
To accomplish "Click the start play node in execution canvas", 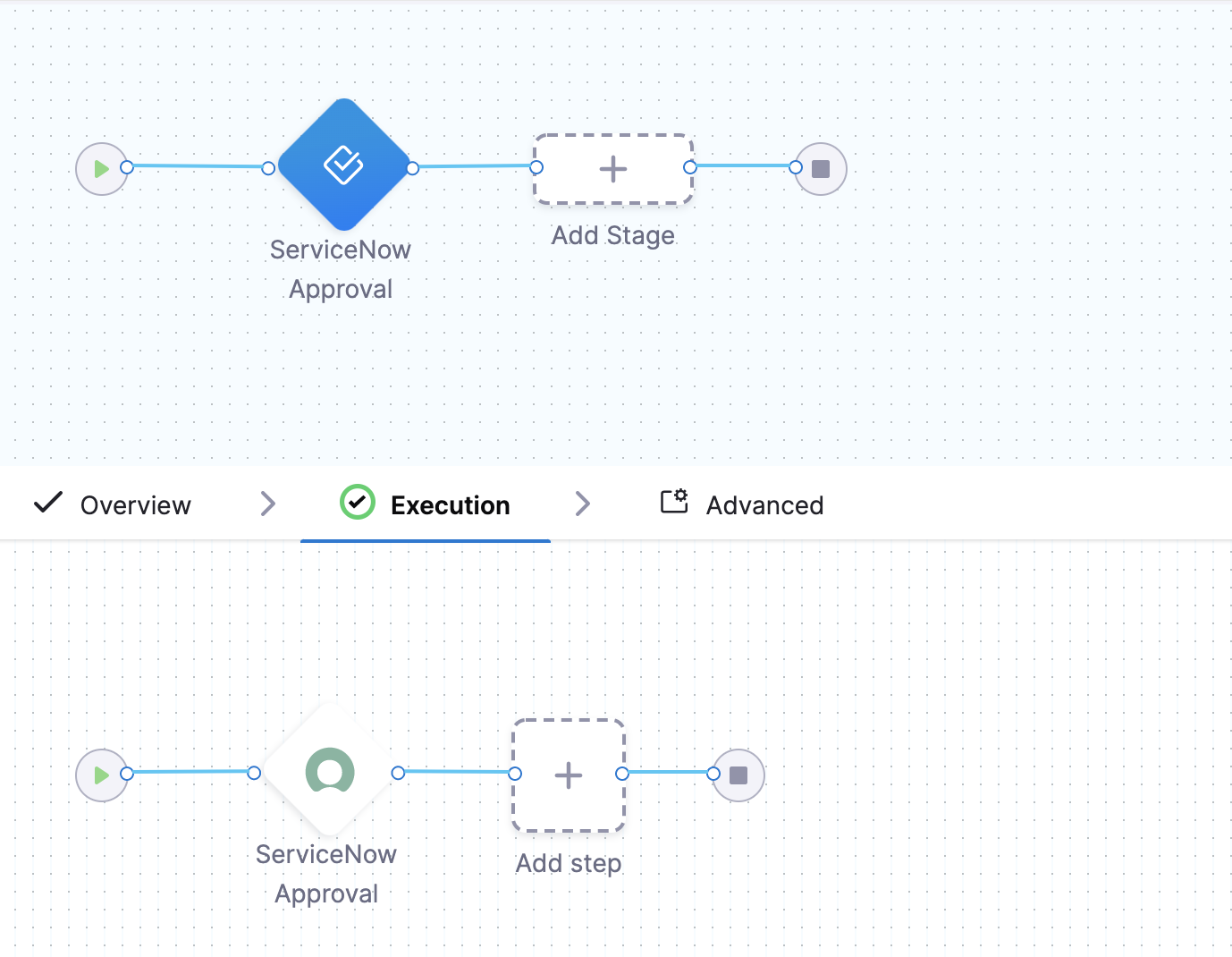I will click(101, 775).
